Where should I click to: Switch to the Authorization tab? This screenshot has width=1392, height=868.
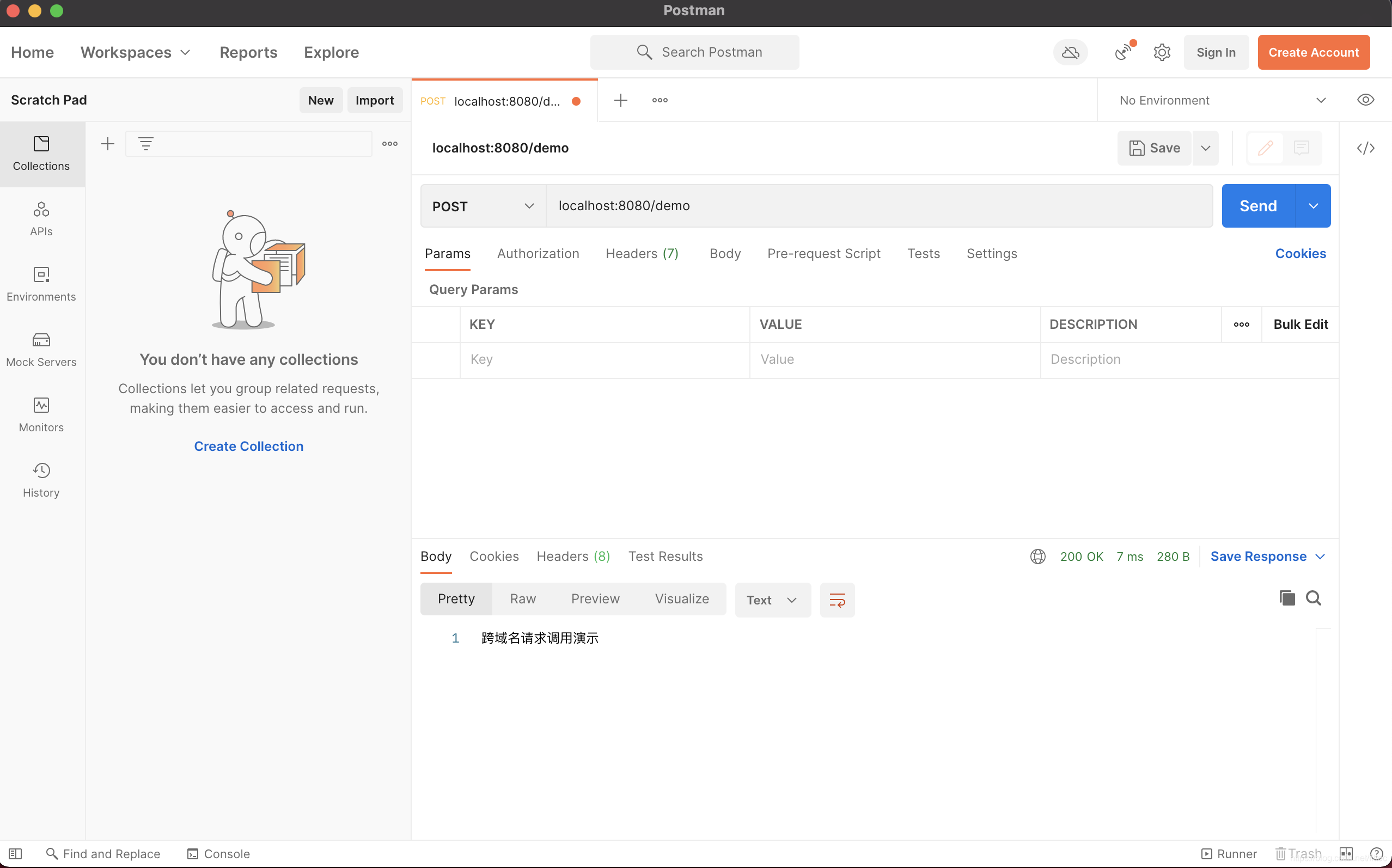(538, 254)
